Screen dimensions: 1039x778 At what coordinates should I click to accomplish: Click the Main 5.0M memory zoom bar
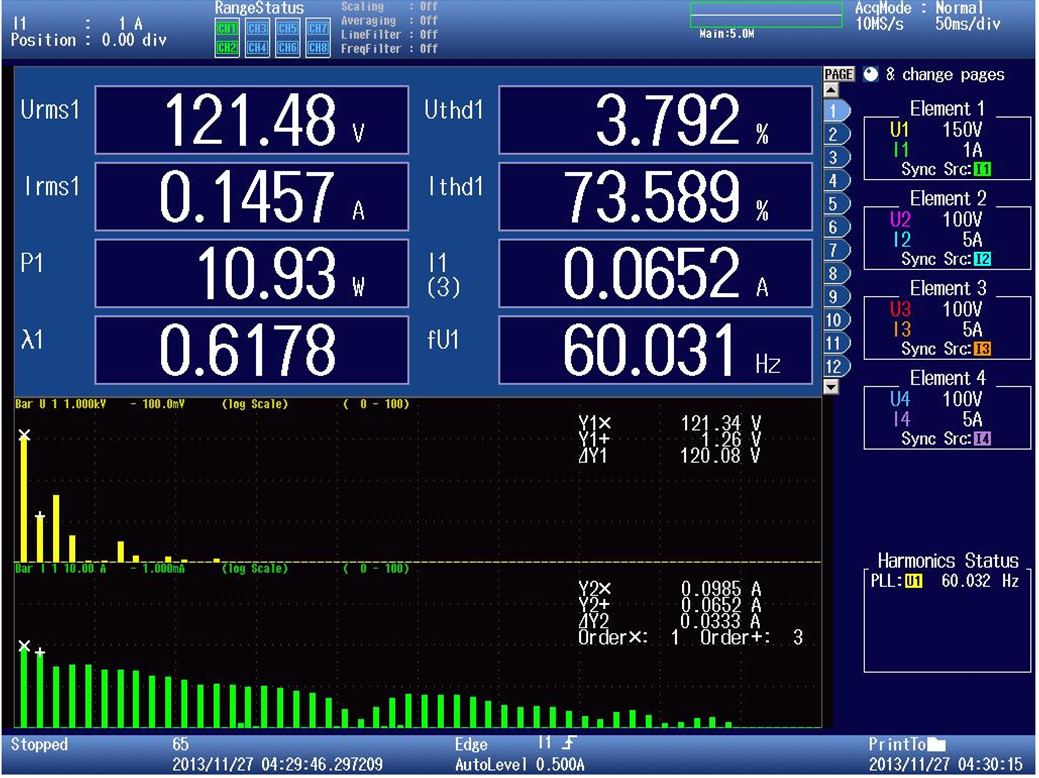click(766, 20)
